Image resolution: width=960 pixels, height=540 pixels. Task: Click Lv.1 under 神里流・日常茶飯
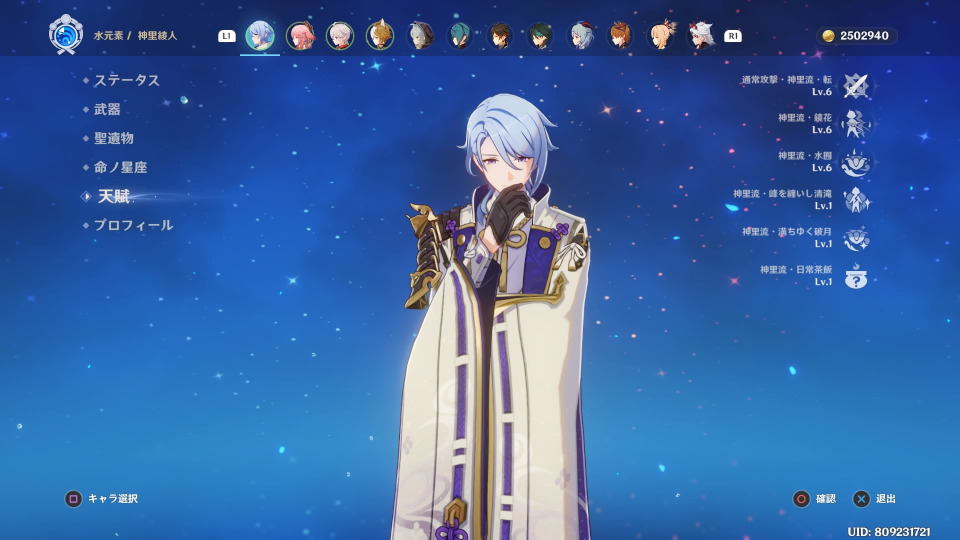pos(823,282)
